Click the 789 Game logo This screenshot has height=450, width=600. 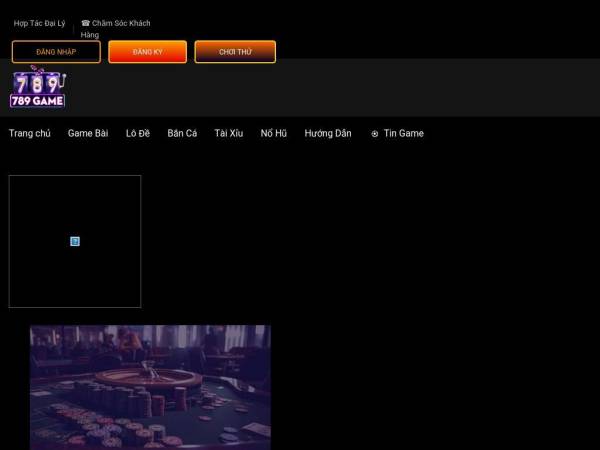[37, 88]
